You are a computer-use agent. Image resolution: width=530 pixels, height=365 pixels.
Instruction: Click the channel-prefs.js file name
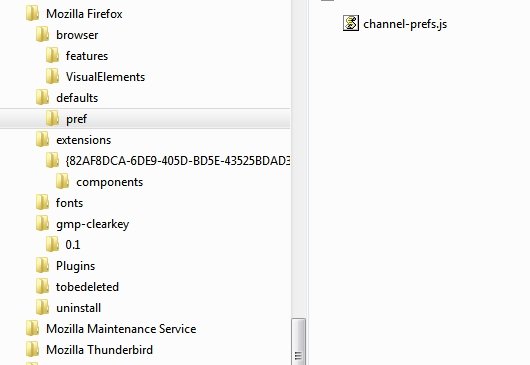coord(405,24)
